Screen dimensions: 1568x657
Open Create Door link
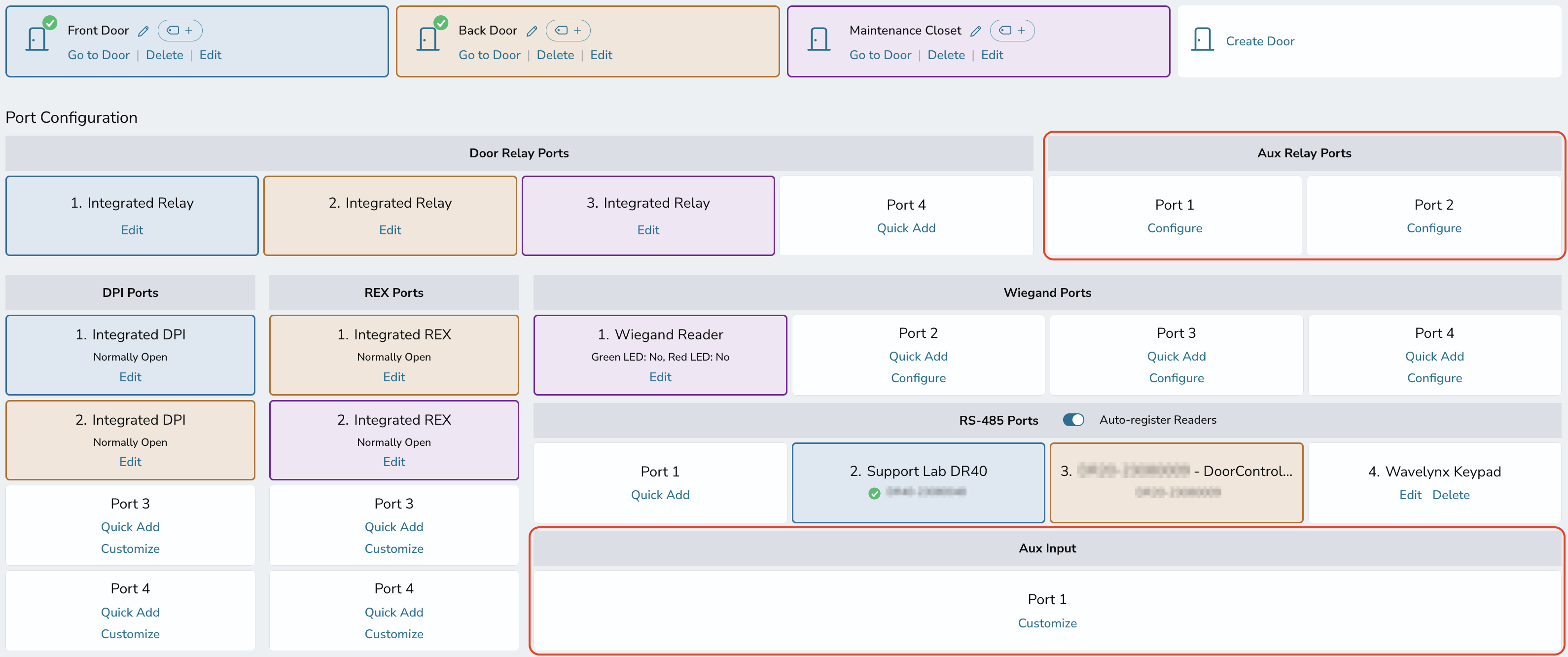click(x=1260, y=41)
